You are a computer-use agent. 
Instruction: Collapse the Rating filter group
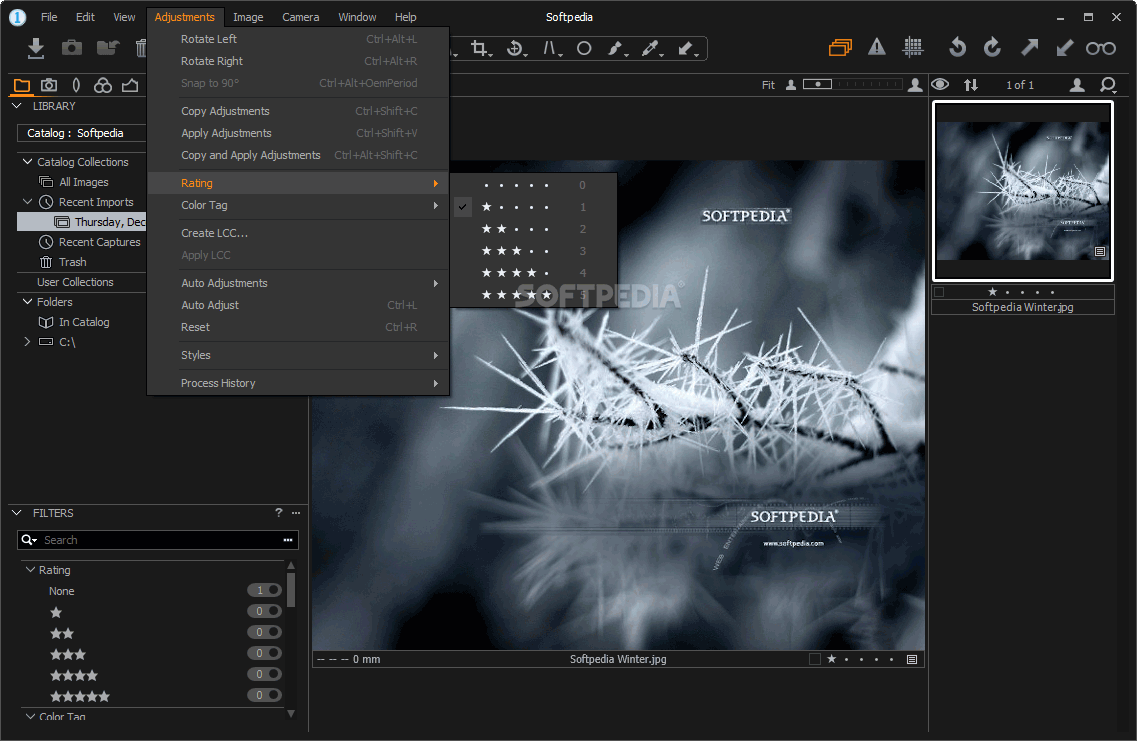point(30,570)
